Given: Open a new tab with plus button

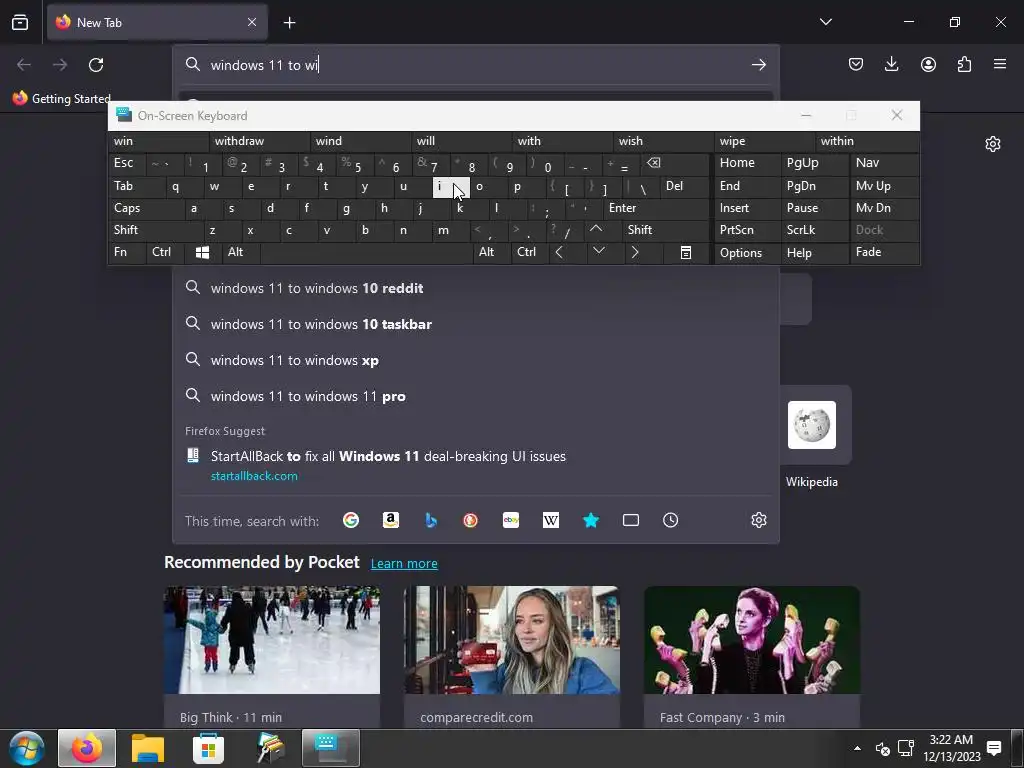Looking at the screenshot, I should (x=289, y=23).
